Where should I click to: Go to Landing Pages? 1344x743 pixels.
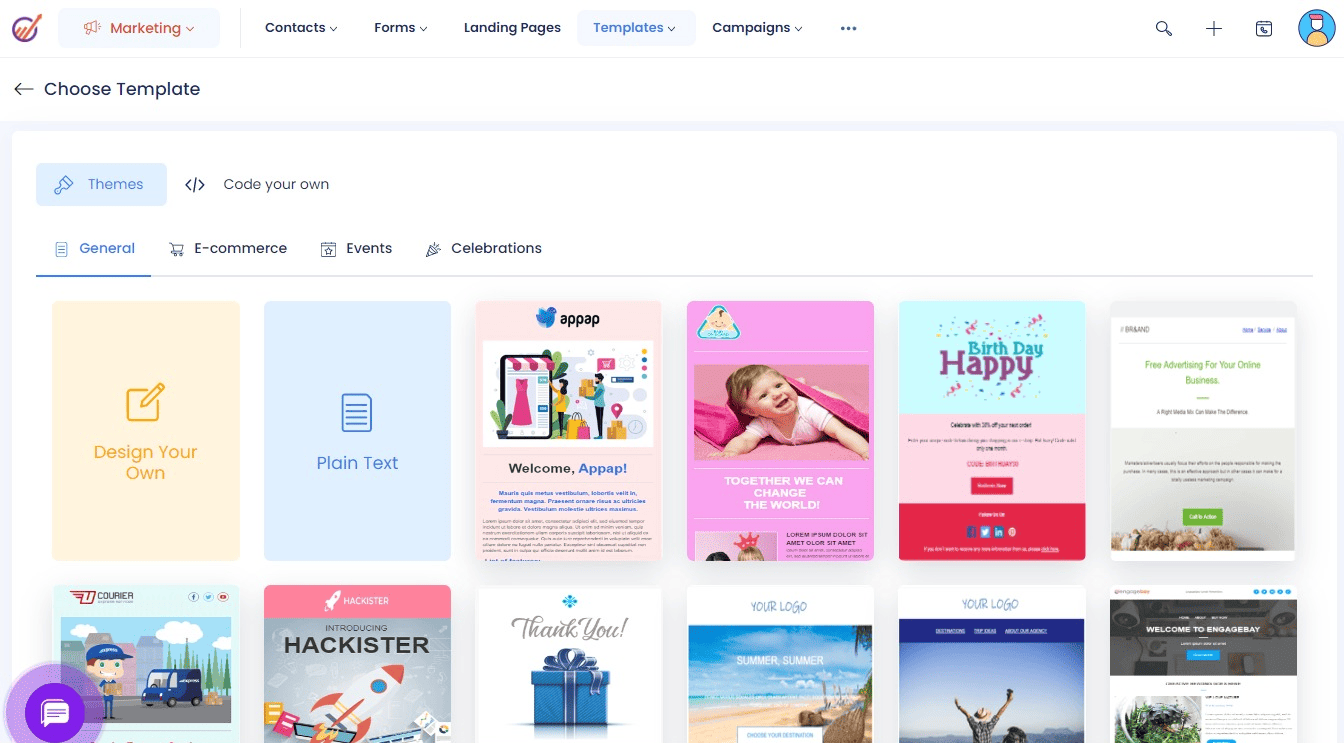(x=512, y=28)
